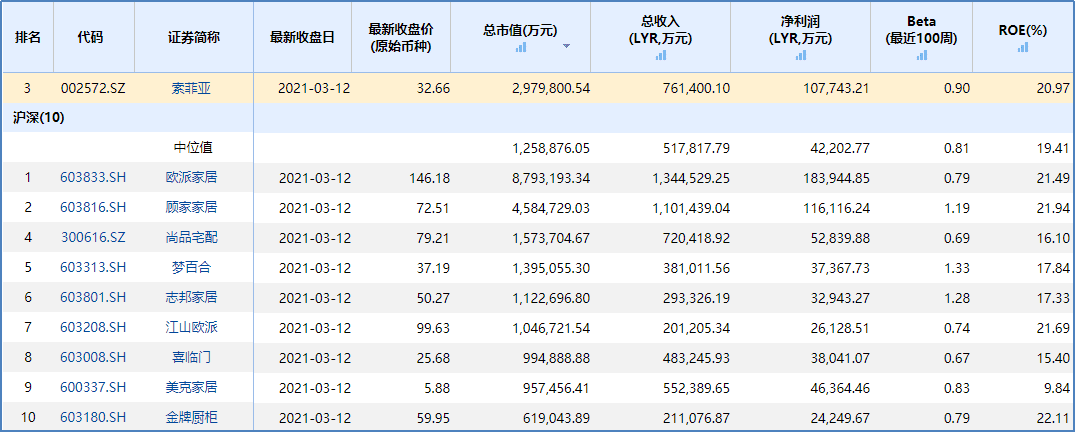
Task: Open stock code 603008.SH
Action: 93,357
